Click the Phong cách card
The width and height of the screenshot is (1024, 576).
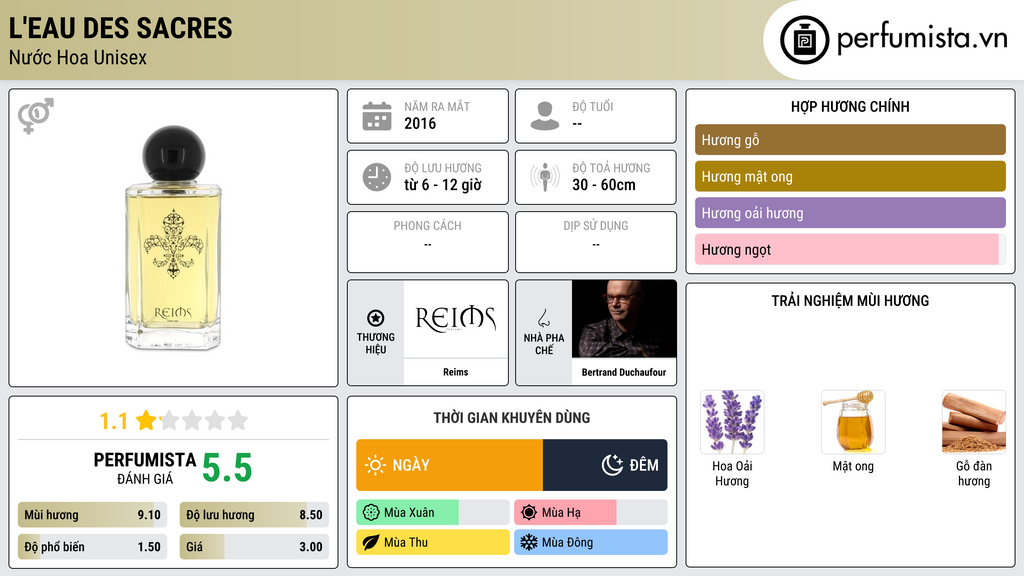coord(428,242)
